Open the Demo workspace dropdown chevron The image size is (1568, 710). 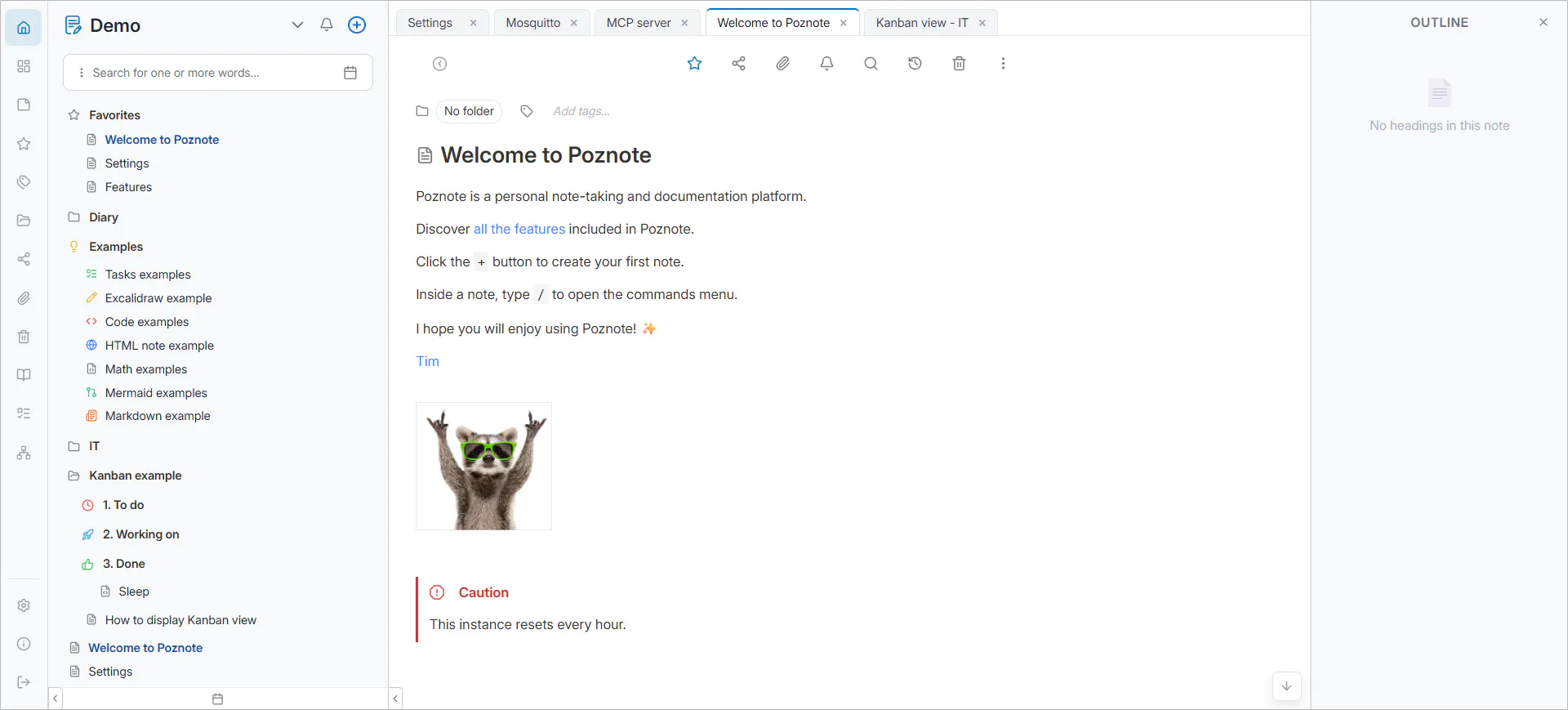click(297, 25)
